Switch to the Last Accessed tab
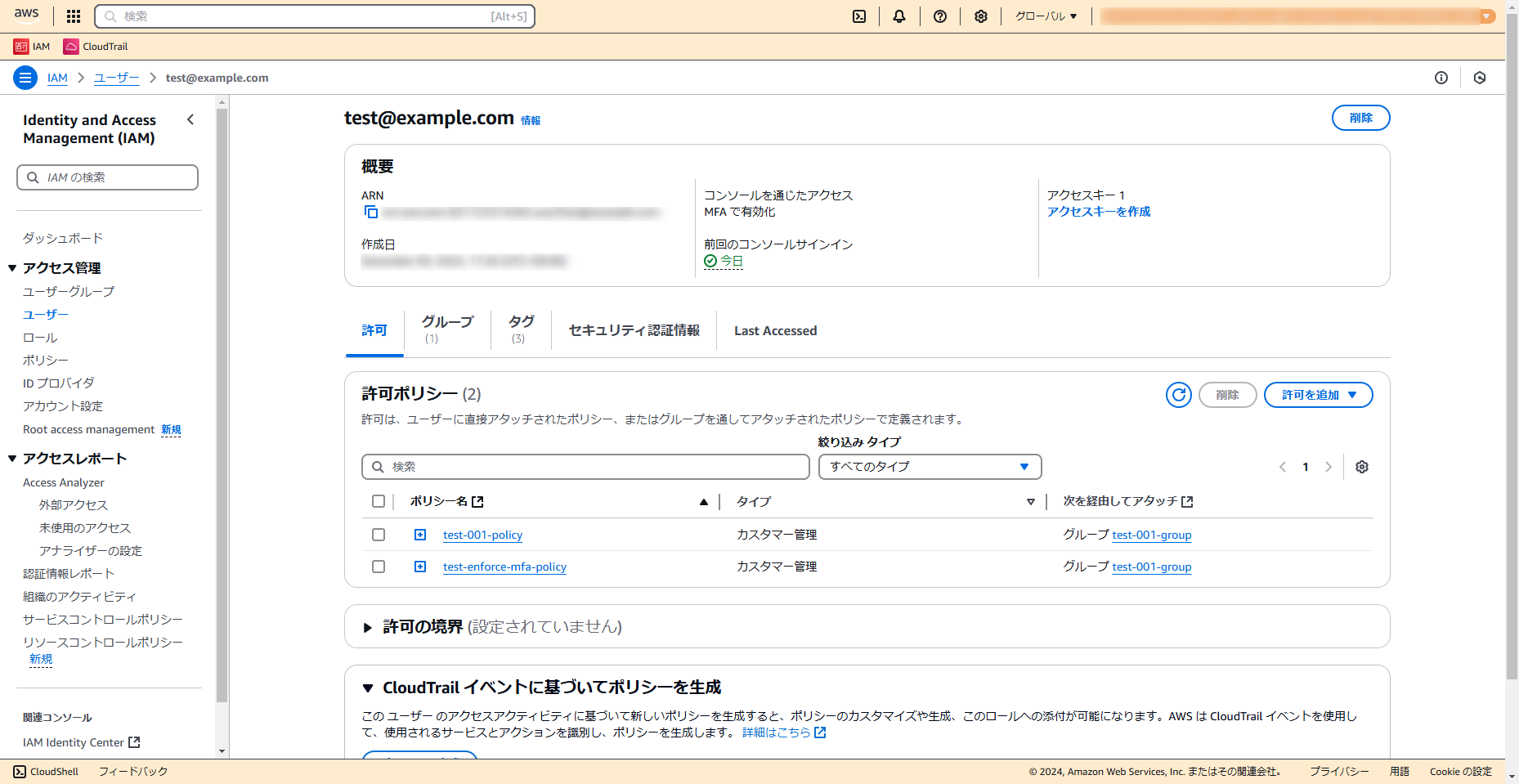The width and height of the screenshot is (1519, 784). (x=776, y=330)
